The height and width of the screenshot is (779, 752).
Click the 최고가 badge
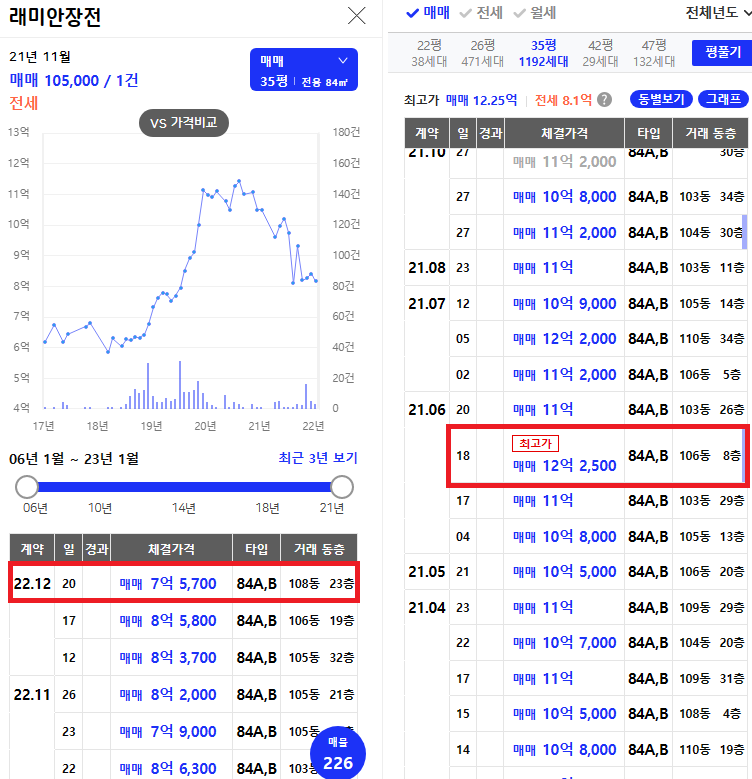pyautogui.click(x=535, y=443)
